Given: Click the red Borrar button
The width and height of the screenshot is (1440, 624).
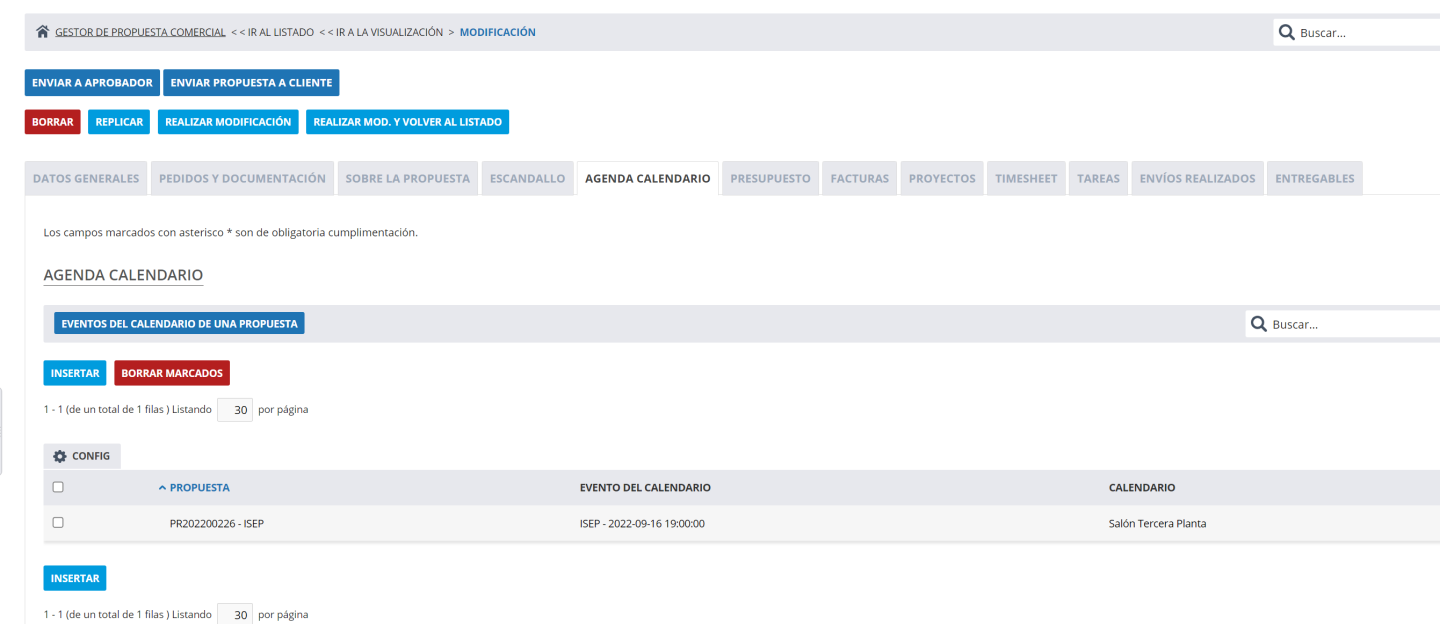Looking at the screenshot, I should point(52,122).
